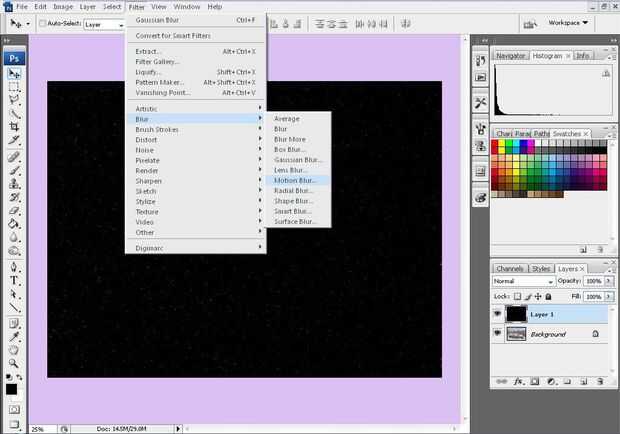Image resolution: width=620 pixels, height=434 pixels.
Task: Toggle lock transparent pixels
Action: pyautogui.click(x=517, y=296)
